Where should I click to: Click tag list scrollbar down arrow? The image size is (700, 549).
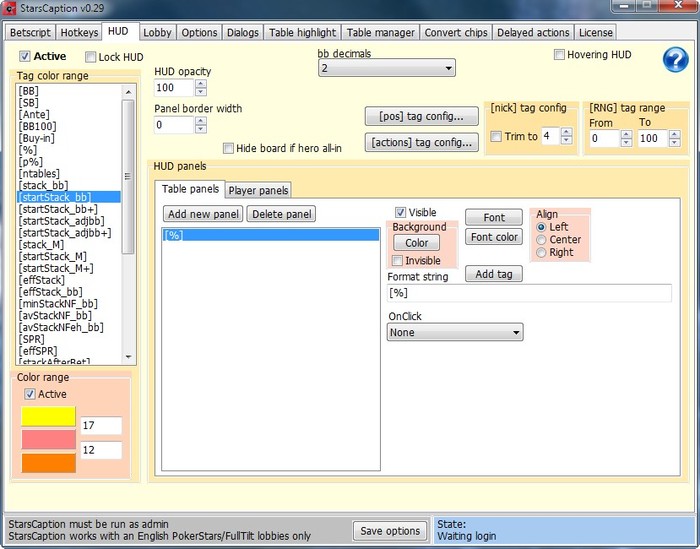[128, 357]
